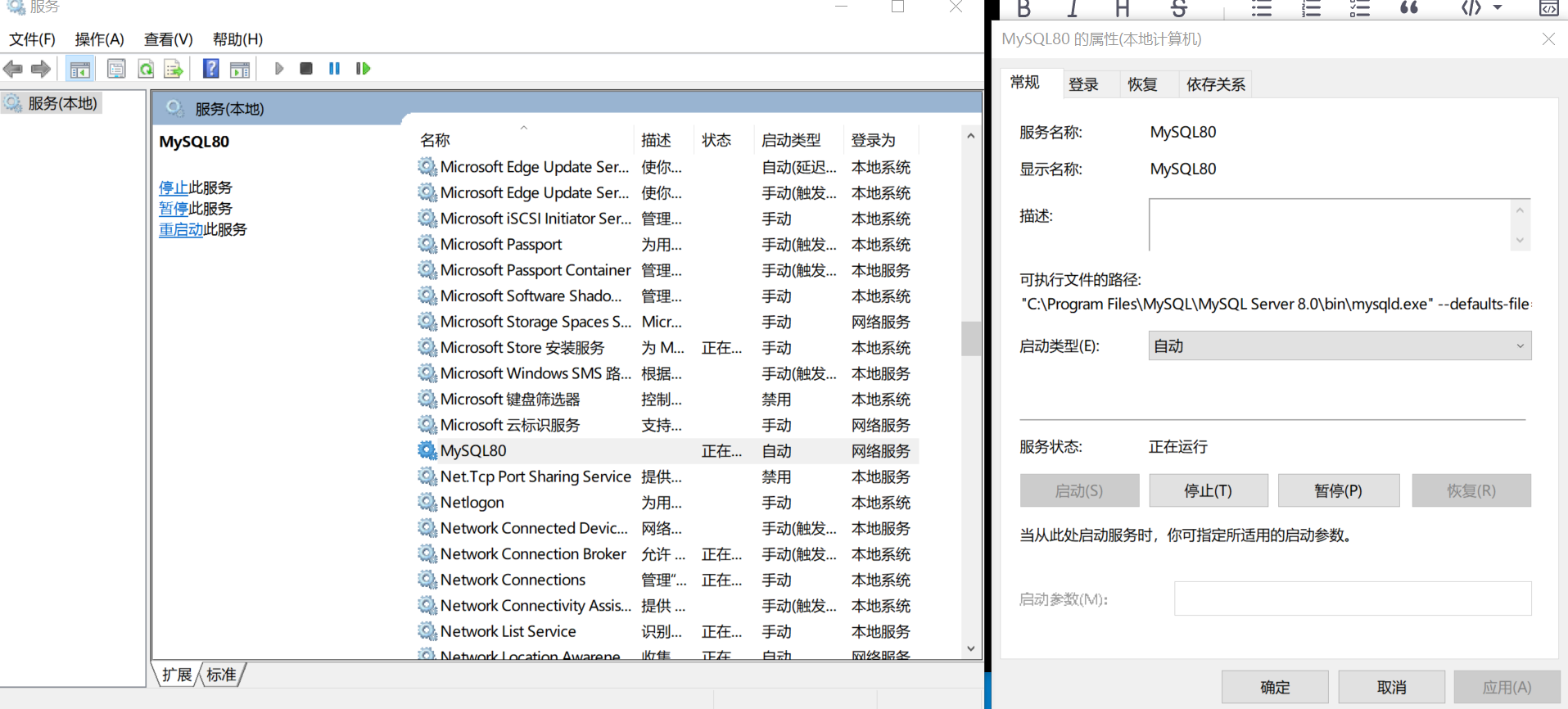Click the 暂停(P) button
The image size is (1568, 709).
click(1339, 490)
